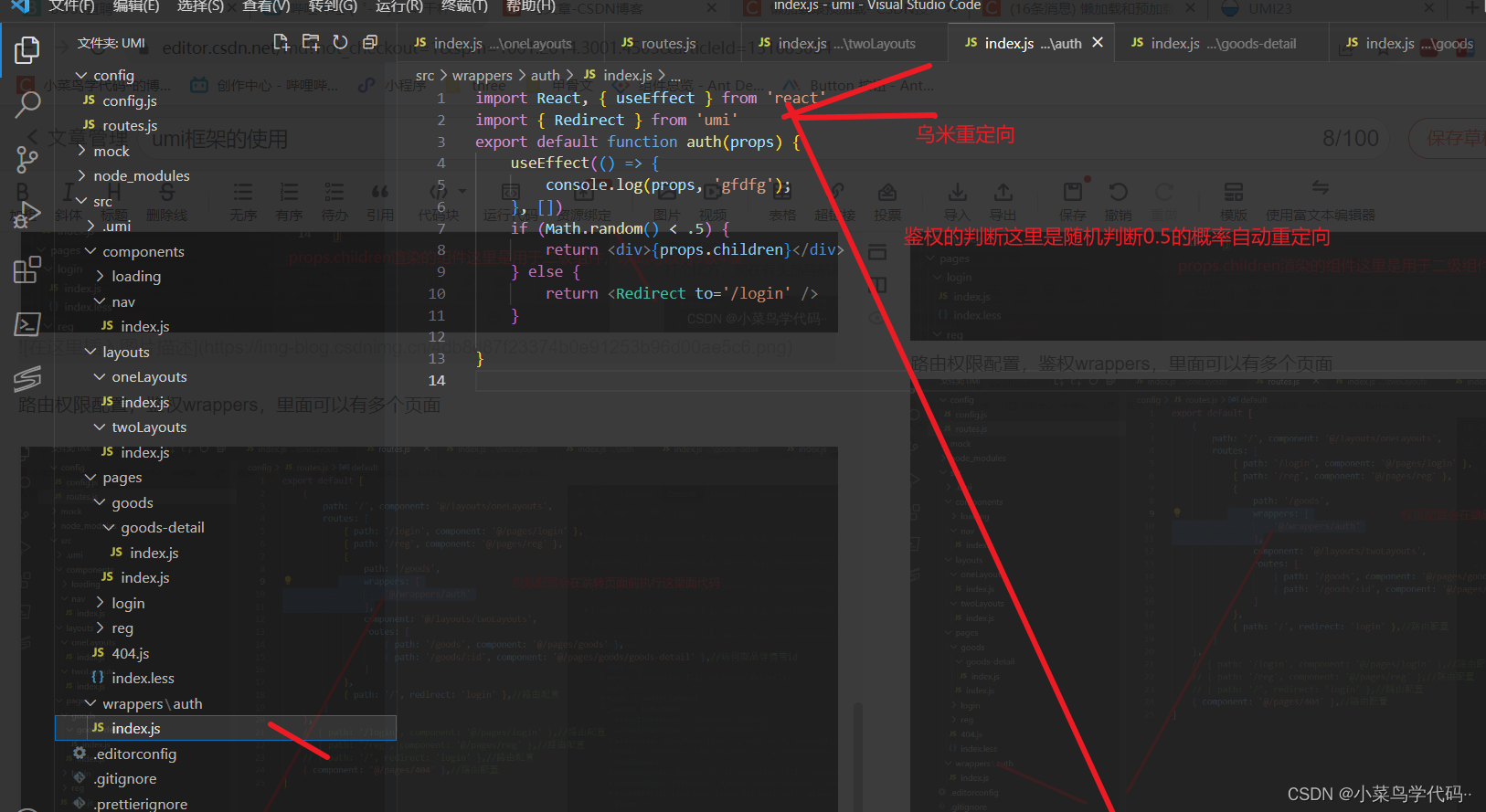Collapse the wrappers\auth folder
Image resolution: width=1486 pixels, height=812 pixels.
click(152, 703)
